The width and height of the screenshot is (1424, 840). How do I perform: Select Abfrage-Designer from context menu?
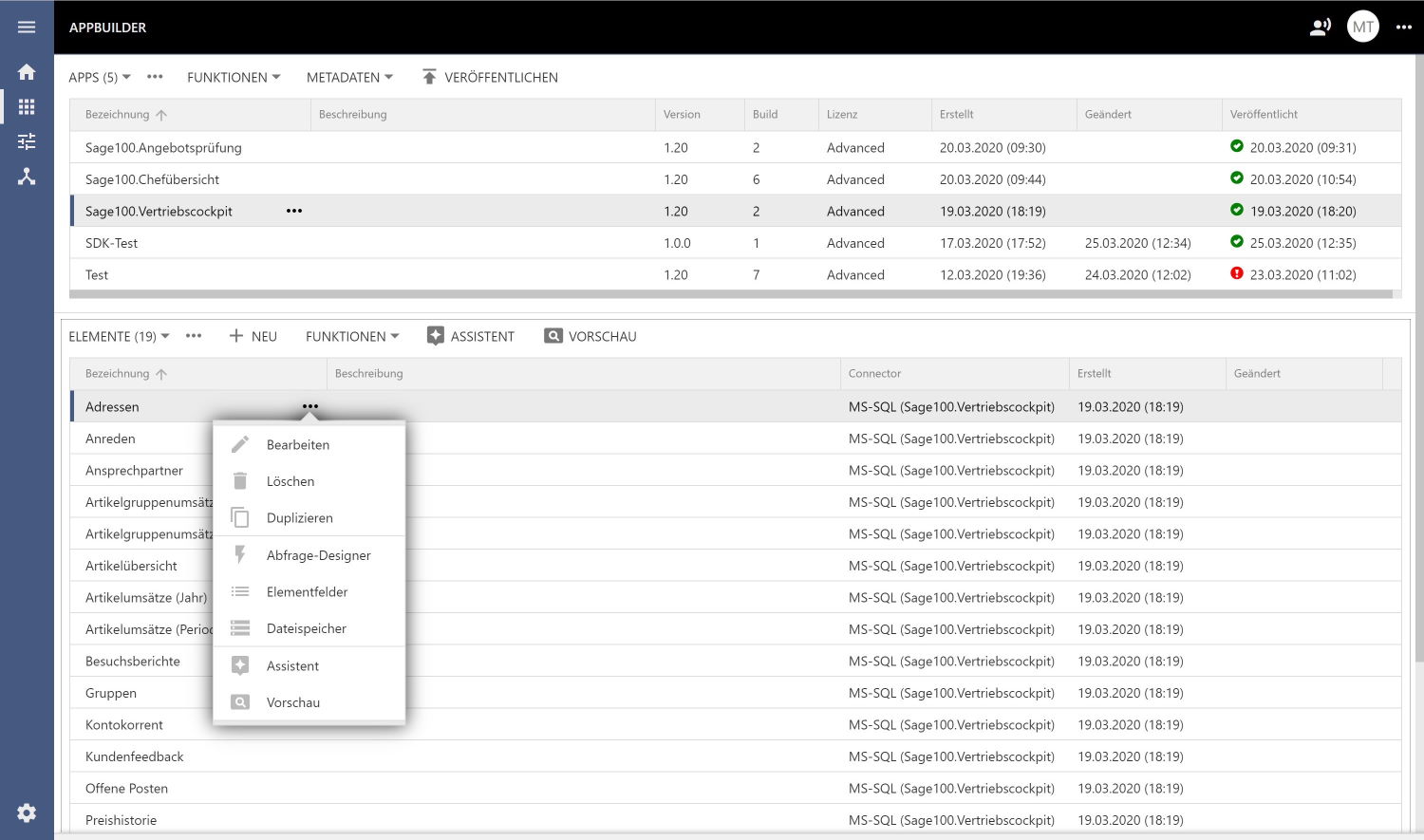(x=318, y=555)
